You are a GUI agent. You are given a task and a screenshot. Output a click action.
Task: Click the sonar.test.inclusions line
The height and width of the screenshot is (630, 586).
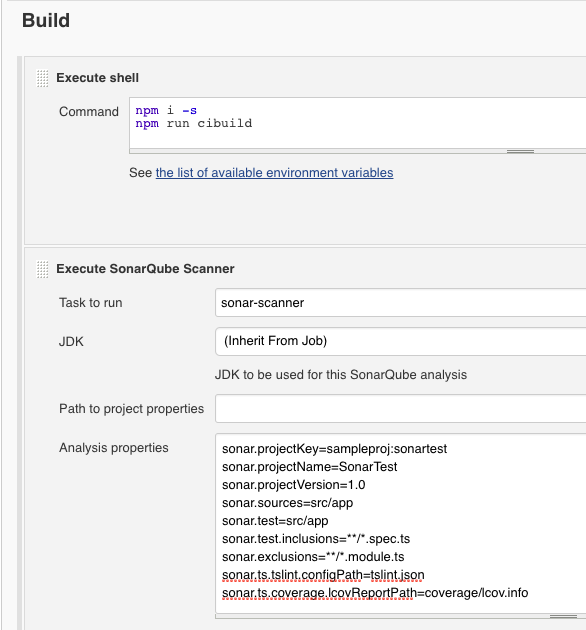click(x=316, y=539)
